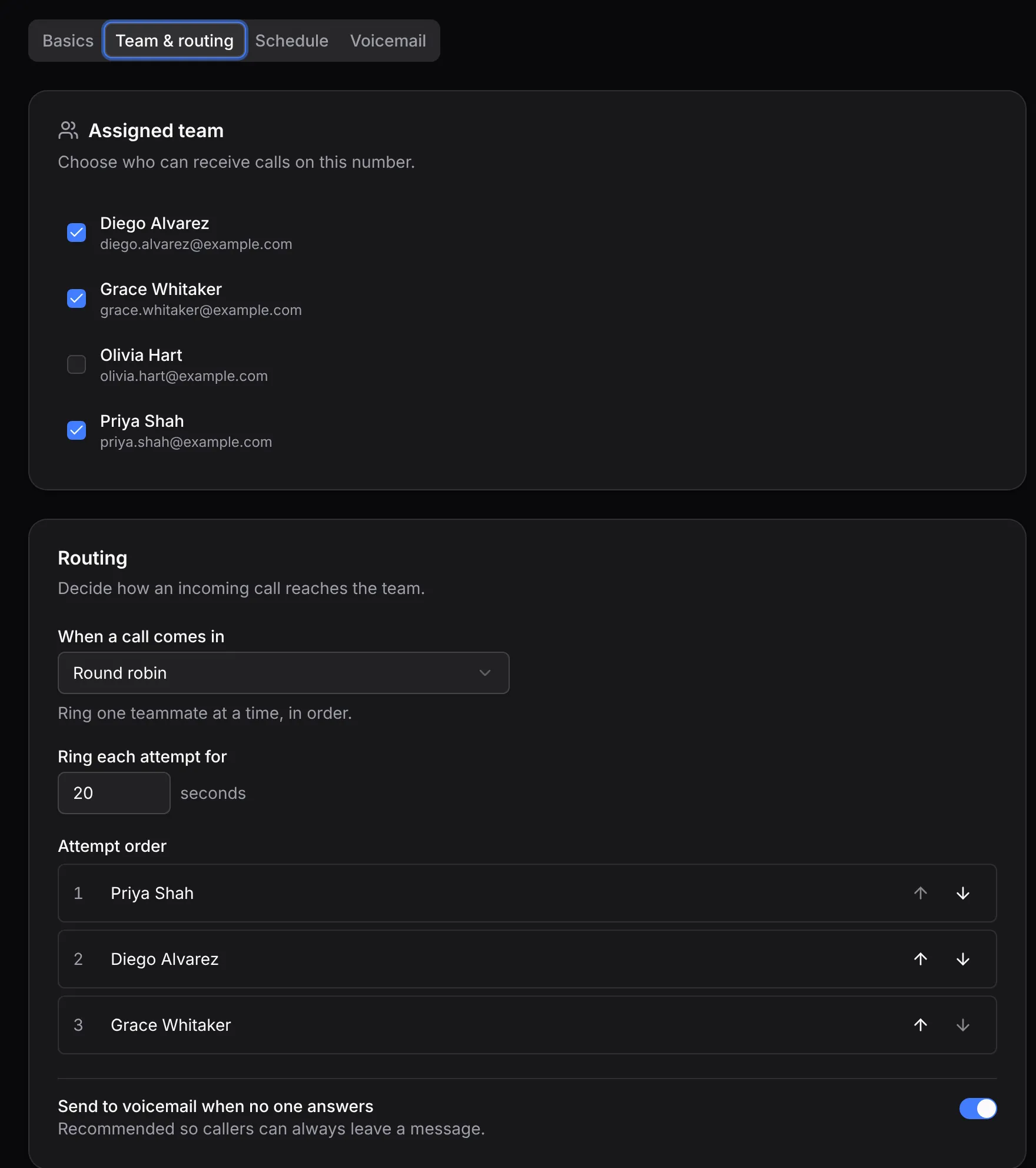Focus the ring duration seconds field
The width and height of the screenshot is (1036, 1168).
coord(114,793)
